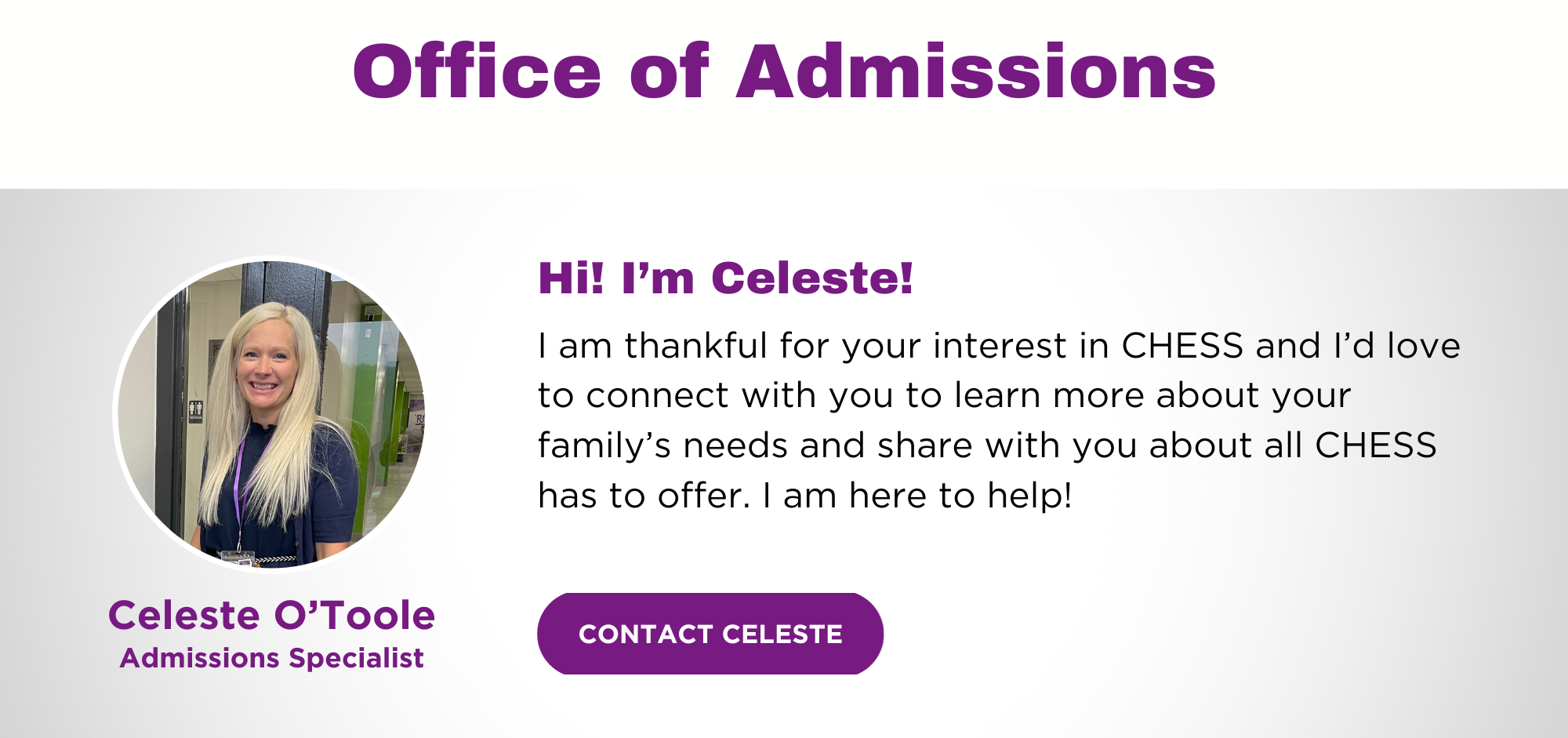Image resolution: width=1568 pixels, height=738 pixels.
Task: Select the word "thankful" in the paragraph
Action: click(695, 346)
